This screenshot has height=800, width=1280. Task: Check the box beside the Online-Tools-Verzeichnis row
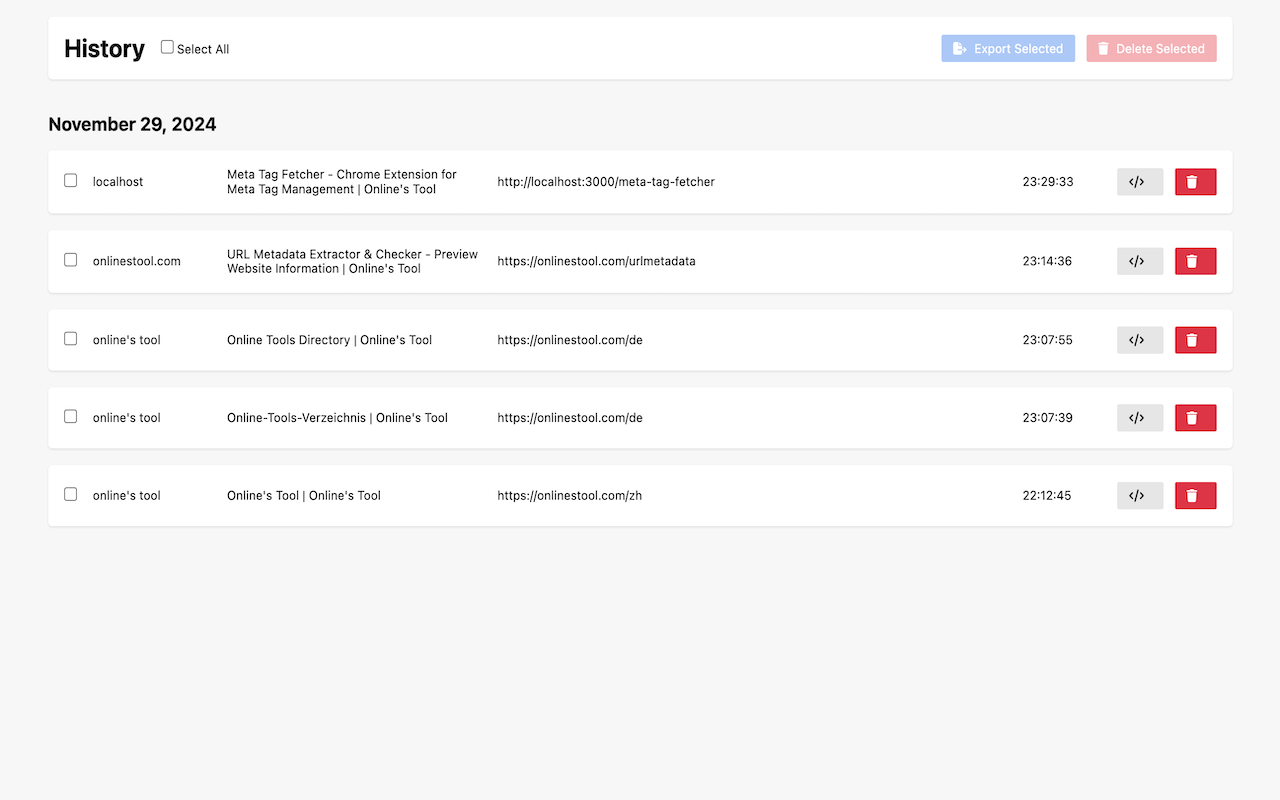pyautogui.click(x=70, y=416)
